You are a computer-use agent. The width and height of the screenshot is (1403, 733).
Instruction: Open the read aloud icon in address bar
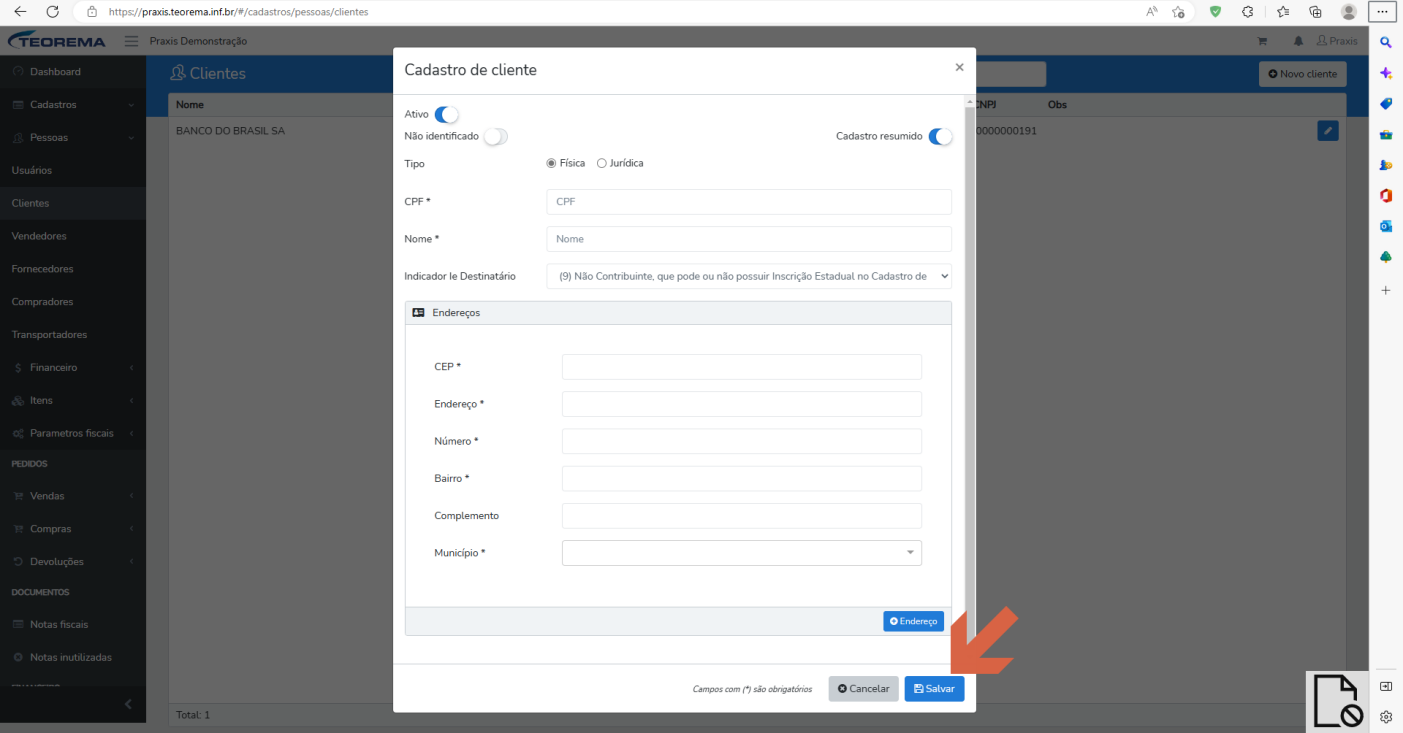tap(1152, 12)
